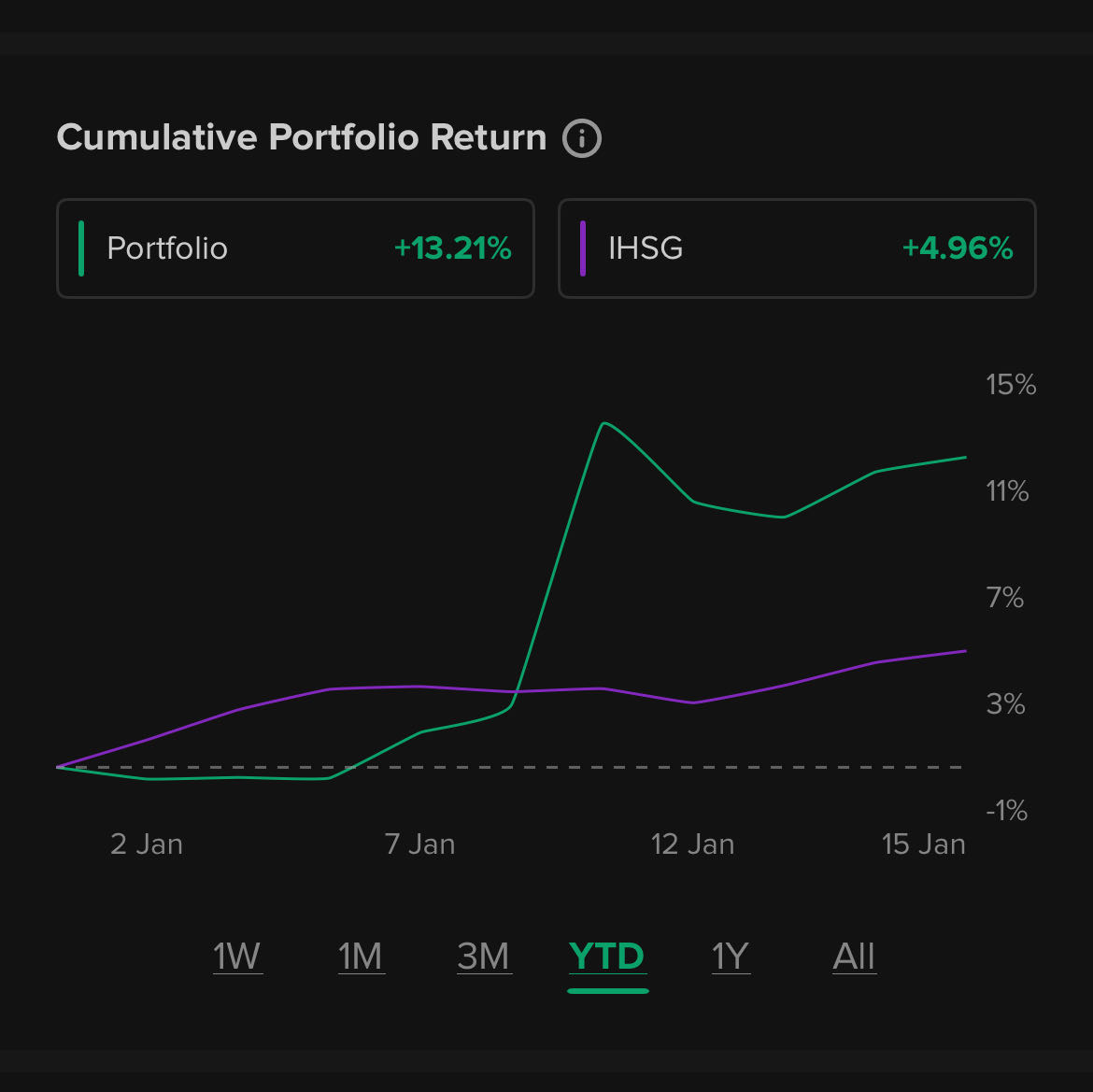Show the All time range
Screen dimensions: 1093x1092
854,957
